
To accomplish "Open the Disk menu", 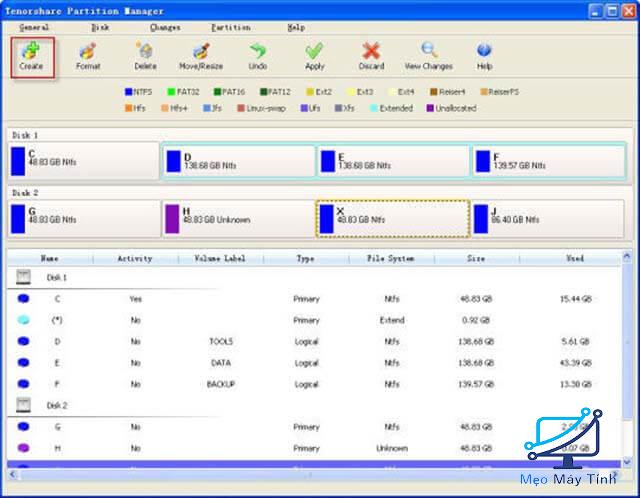I will pyautogui.click(x=100, y=27).
